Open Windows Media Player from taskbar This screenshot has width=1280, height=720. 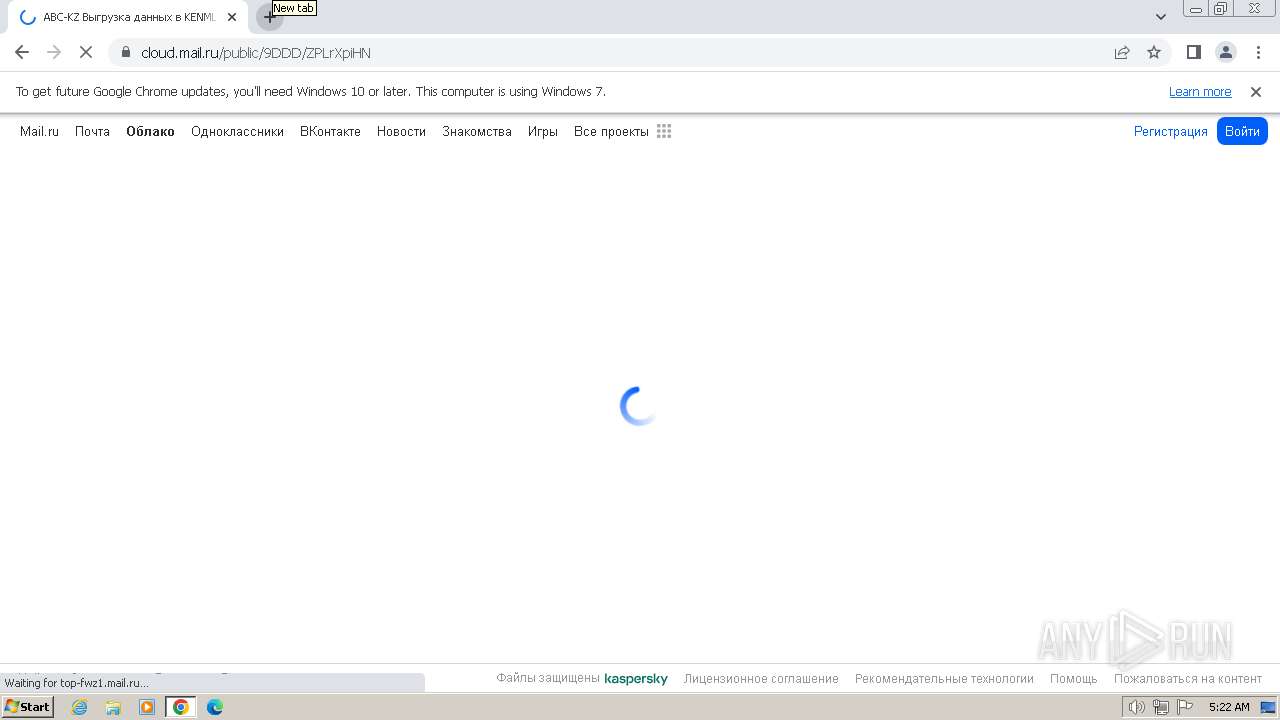pos(147,707)
